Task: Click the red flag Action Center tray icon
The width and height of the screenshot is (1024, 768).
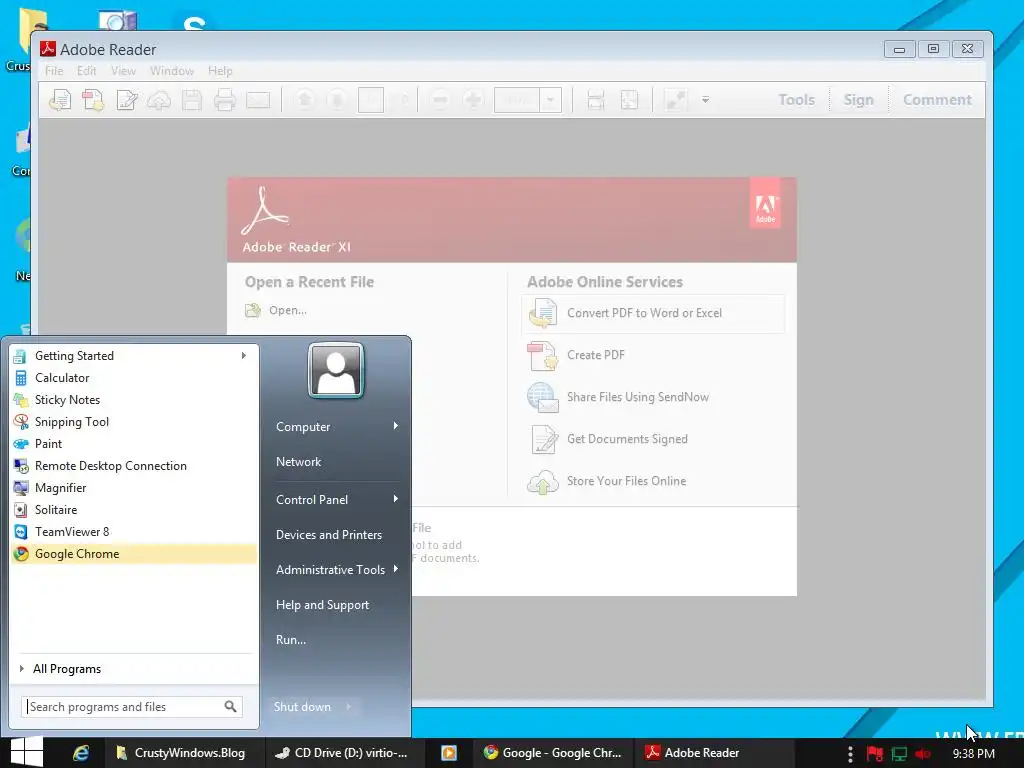Action: (874, 754)
